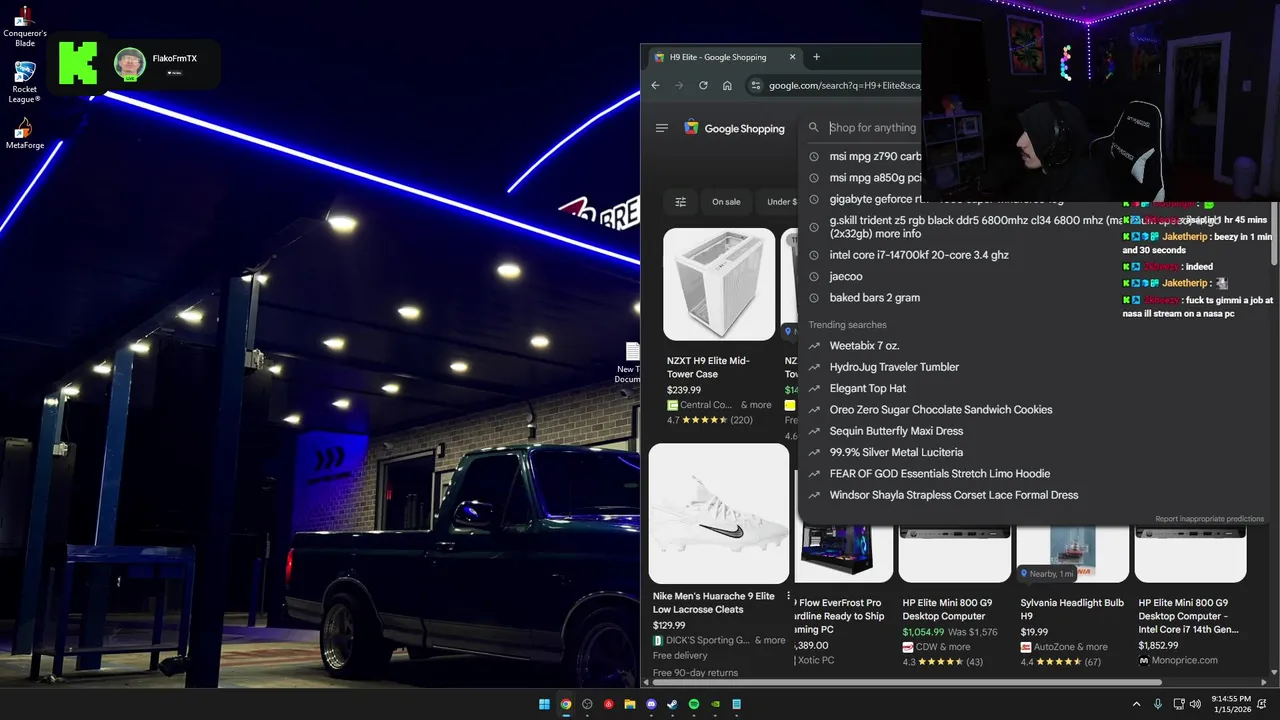Click microphone icon in system tray
The width and height of the screenshot is (1280, 720).
click(1158, 704)
